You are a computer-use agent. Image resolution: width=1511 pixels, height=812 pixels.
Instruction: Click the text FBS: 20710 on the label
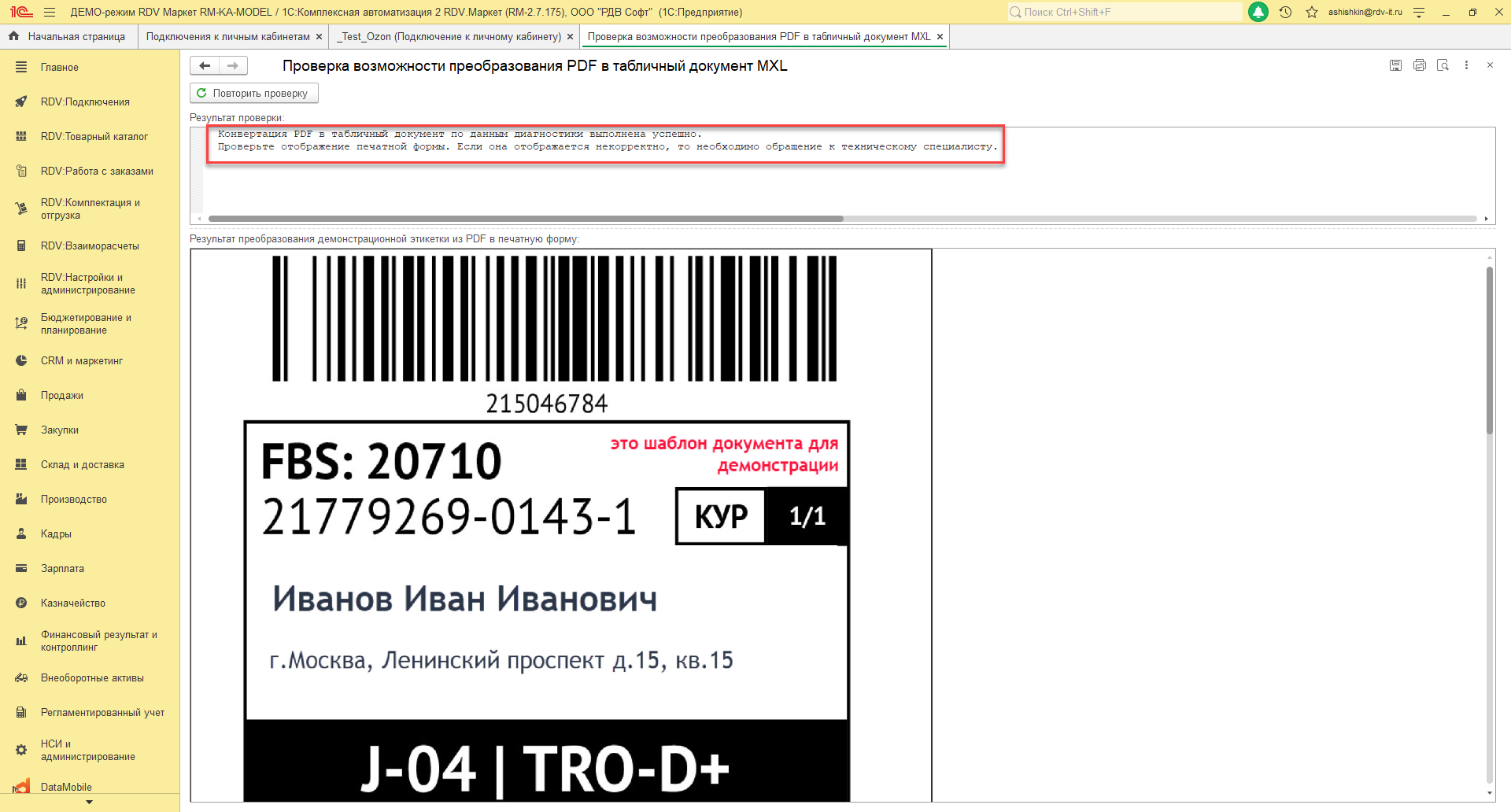point(381,461)
